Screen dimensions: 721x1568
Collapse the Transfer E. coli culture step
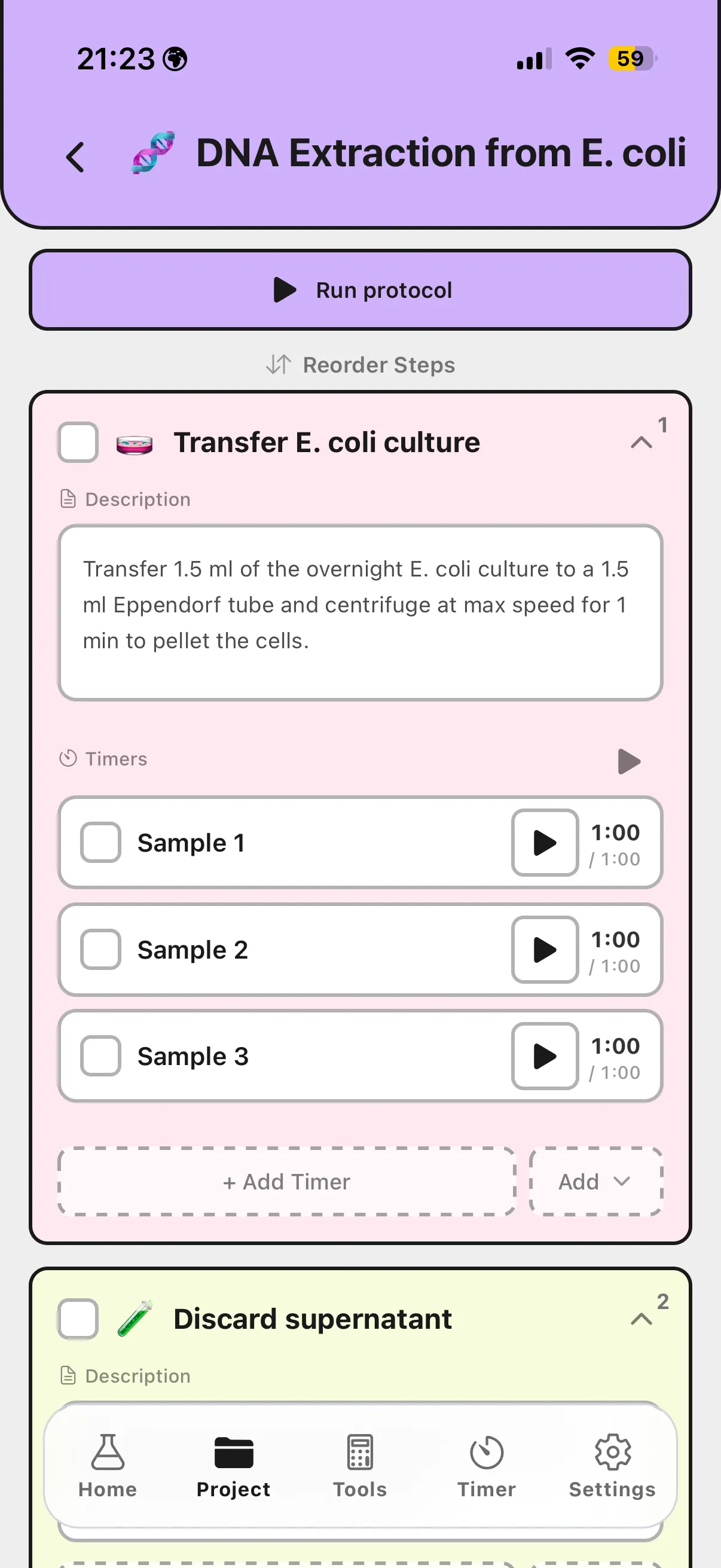pyautogui.click(x=641, y=443)
